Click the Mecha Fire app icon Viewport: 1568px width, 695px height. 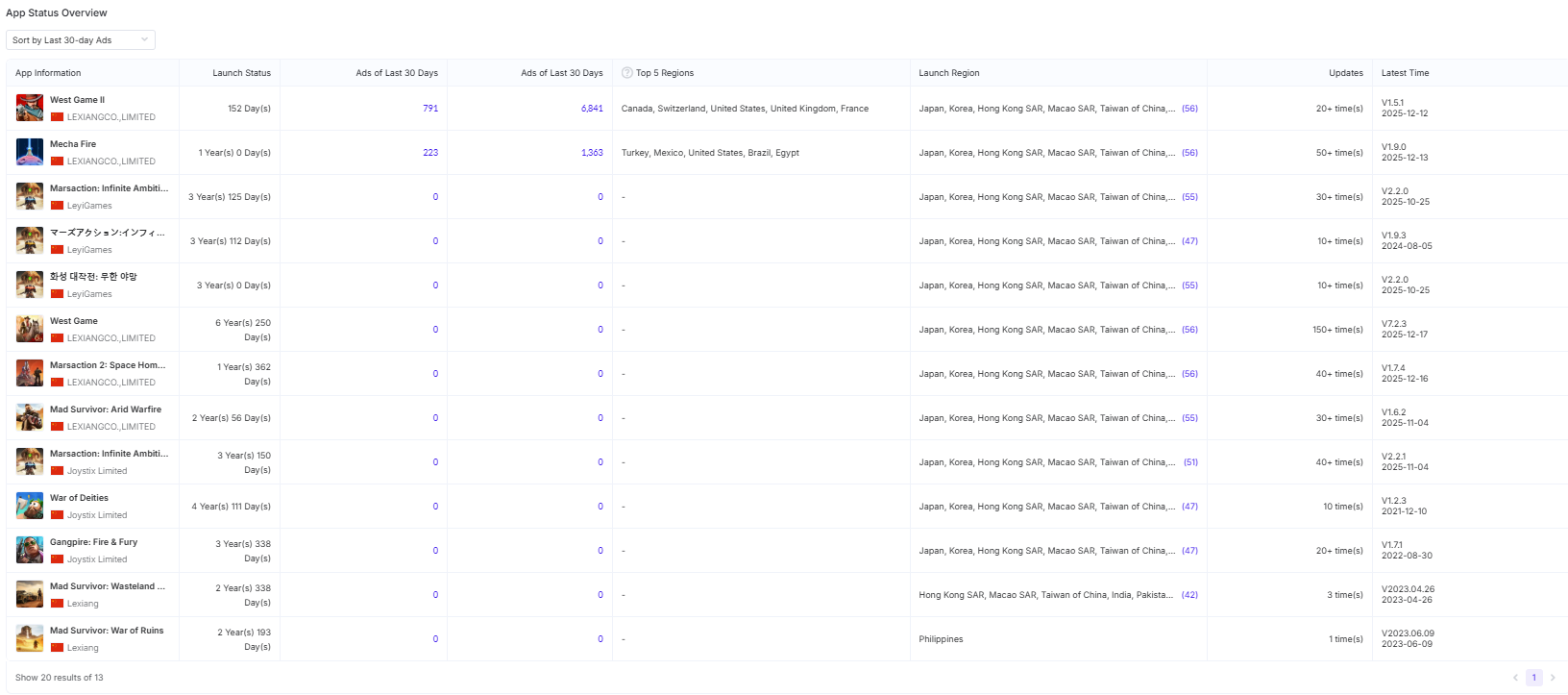pyautogui.click(x=30, y=152)
